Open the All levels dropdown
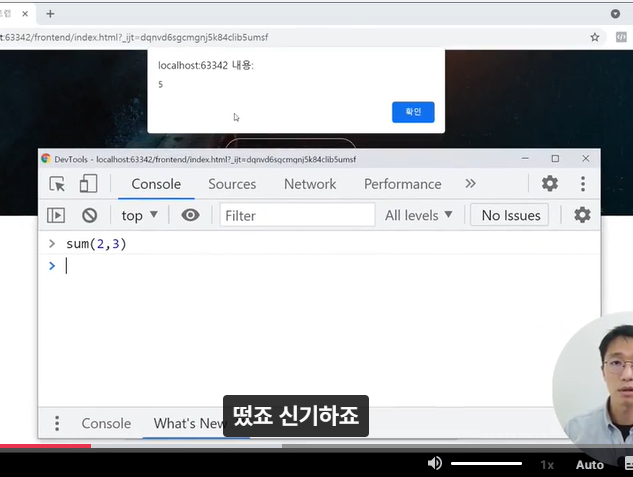This screenshot has height=477, width=633. [x=419, y=215]
